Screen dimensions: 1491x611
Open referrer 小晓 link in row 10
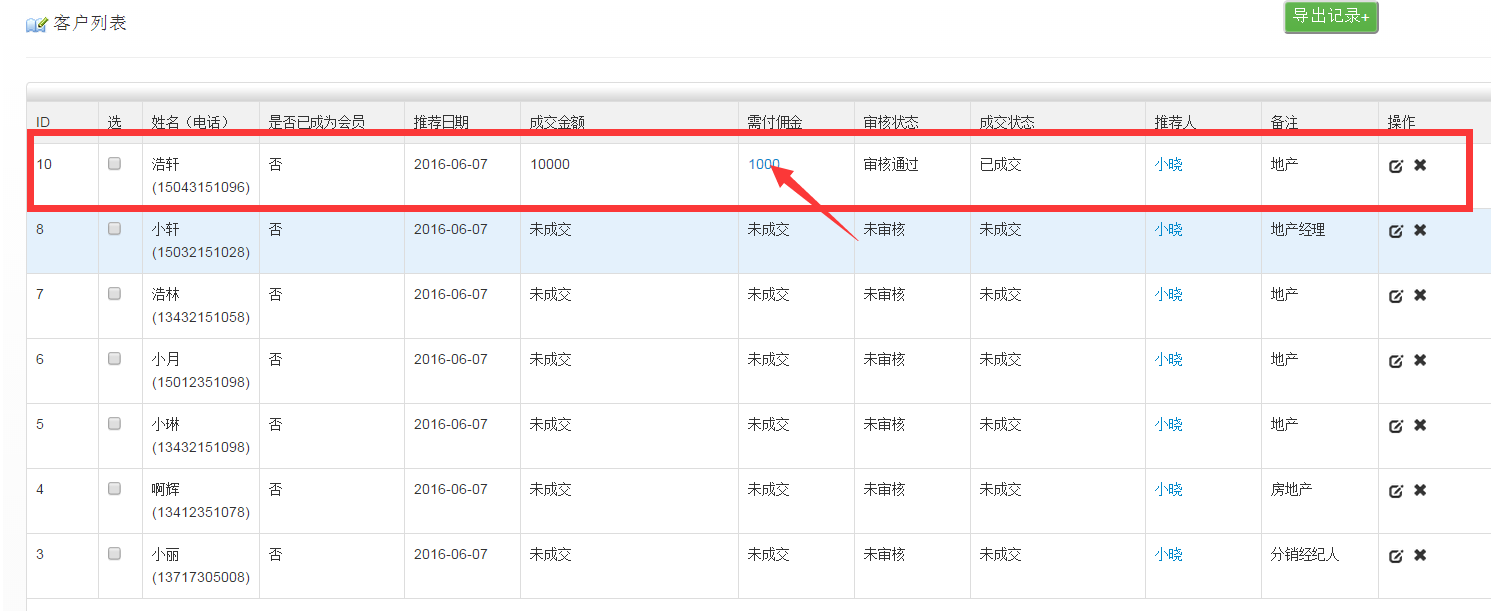pyautogui.click(x=1168, y=164)
